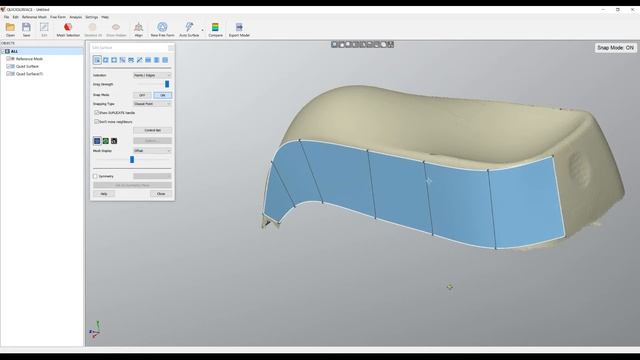Open the Mesh Display dropdown
This screenshot has height=360, width=640.
point(152,151)
